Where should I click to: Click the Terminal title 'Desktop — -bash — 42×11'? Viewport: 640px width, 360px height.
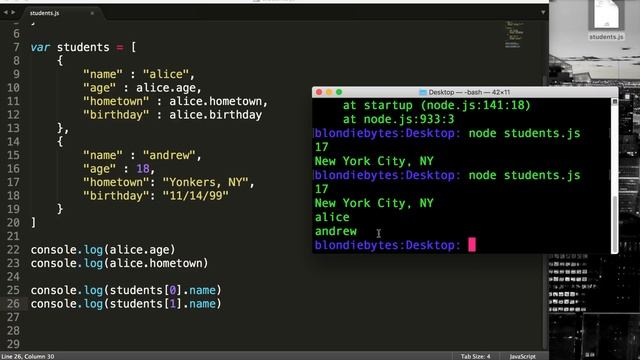469,92
